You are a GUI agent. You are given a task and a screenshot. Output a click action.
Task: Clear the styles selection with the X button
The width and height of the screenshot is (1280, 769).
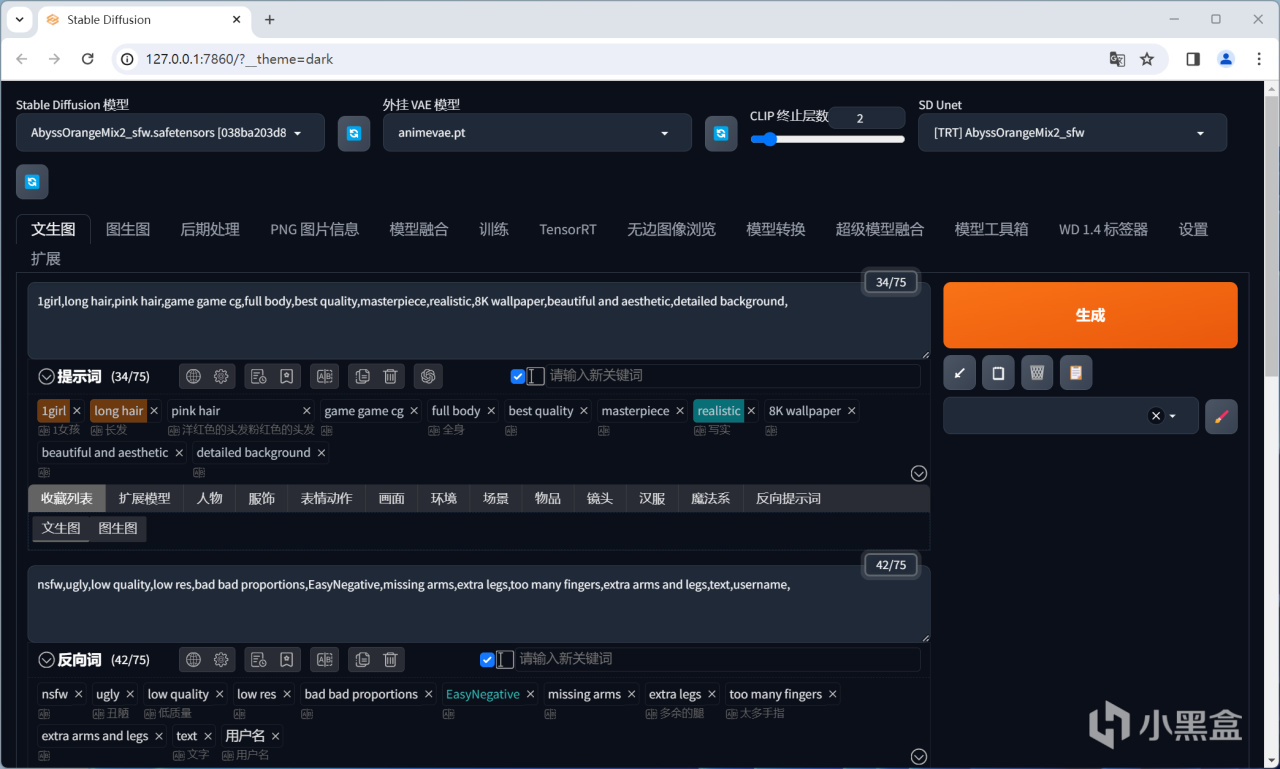pyautogui.click(x=1156, y=416)
